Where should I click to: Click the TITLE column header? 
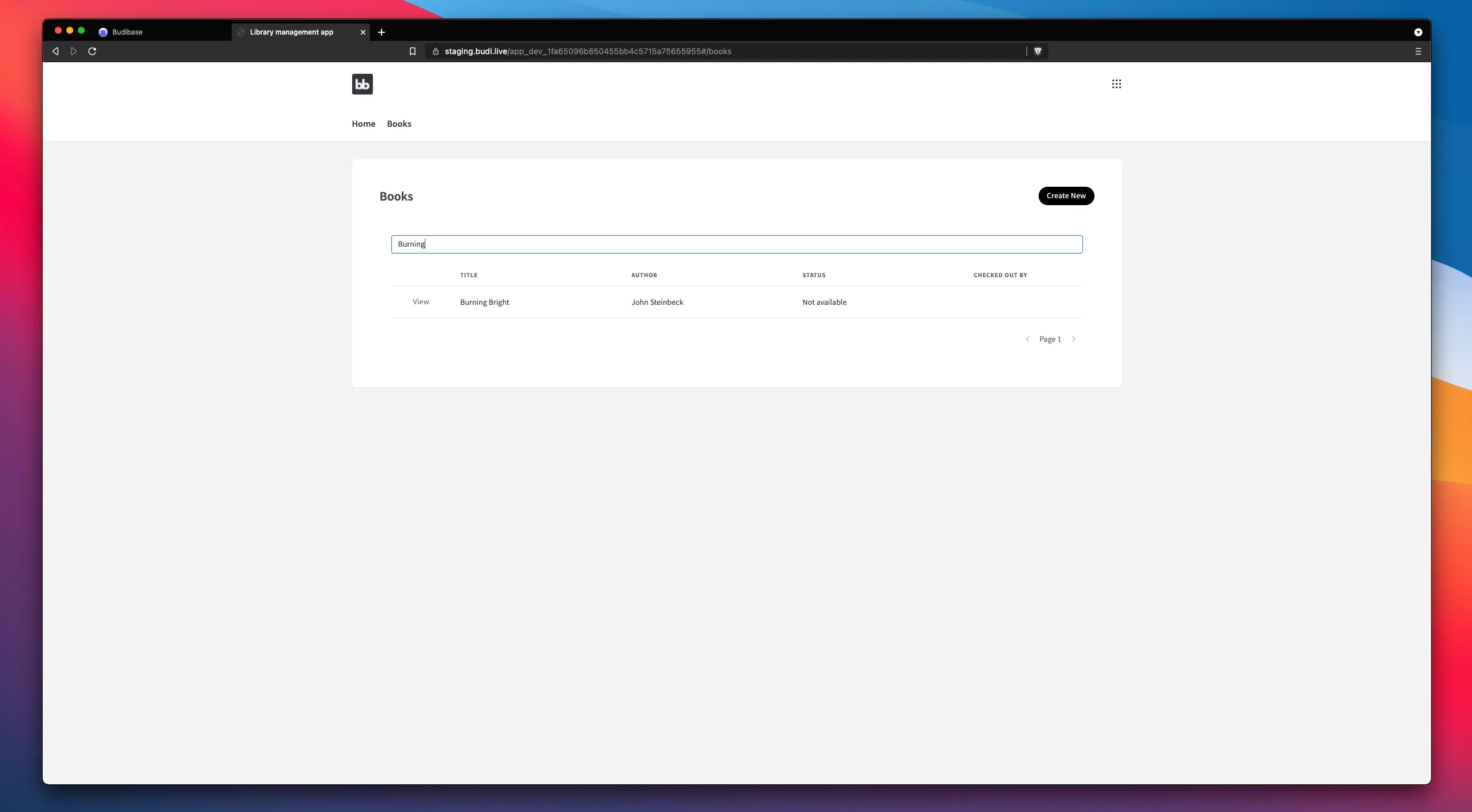click(x=468, y=275)
